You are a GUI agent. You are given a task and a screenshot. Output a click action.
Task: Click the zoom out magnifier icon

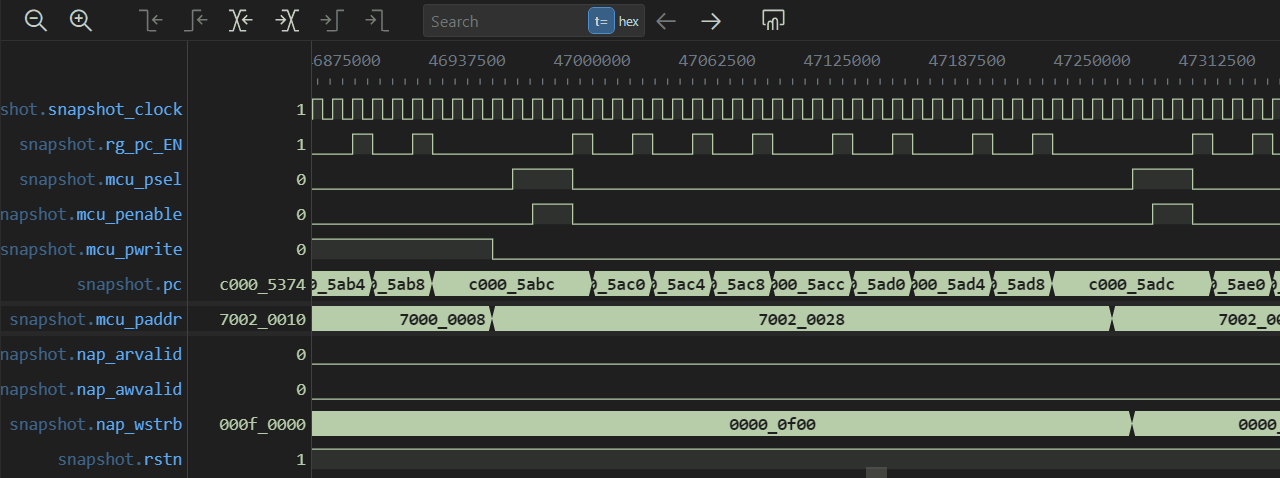(36, 20)
